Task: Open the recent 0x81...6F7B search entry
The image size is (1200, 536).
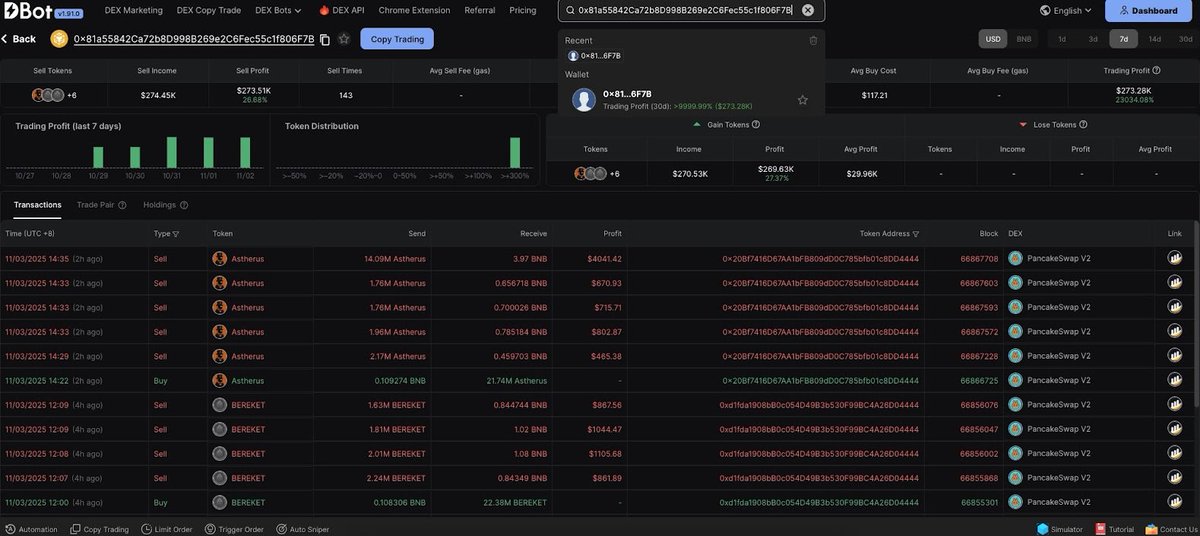Action: pos(595,56)
